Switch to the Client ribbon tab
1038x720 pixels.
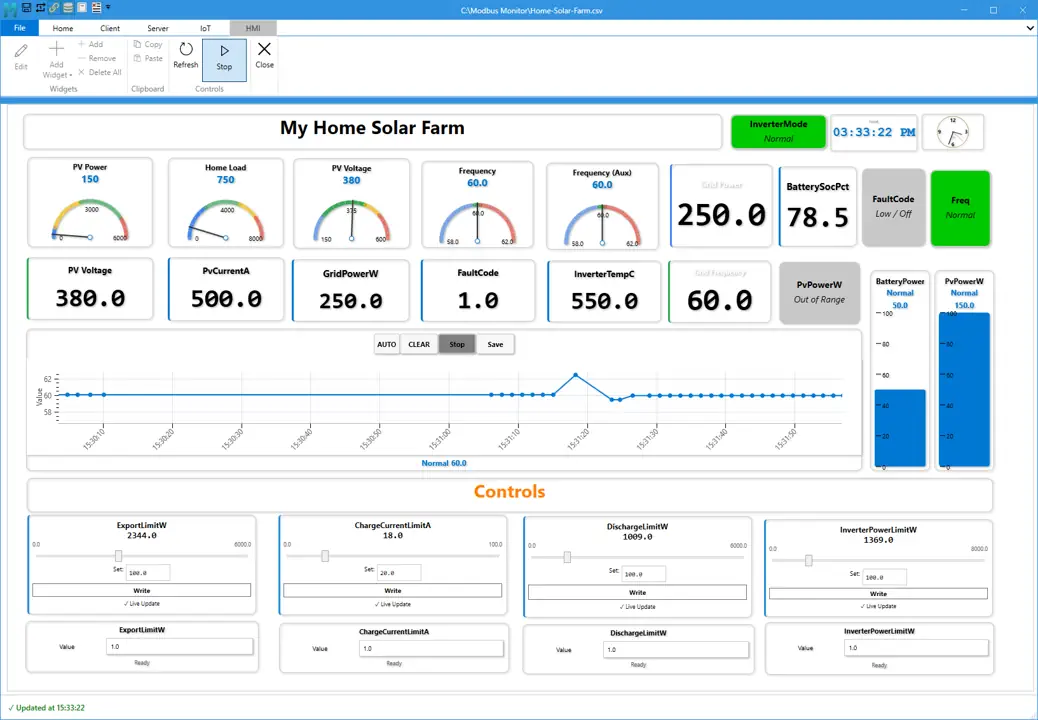click(x=110, y=28)
